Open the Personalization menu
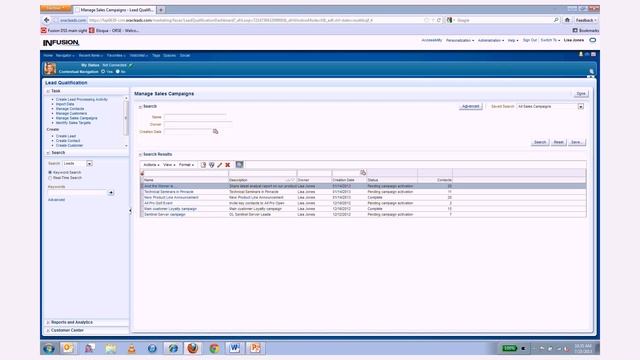Viewport: 640px width, 360px height. (x=460, y=40)
